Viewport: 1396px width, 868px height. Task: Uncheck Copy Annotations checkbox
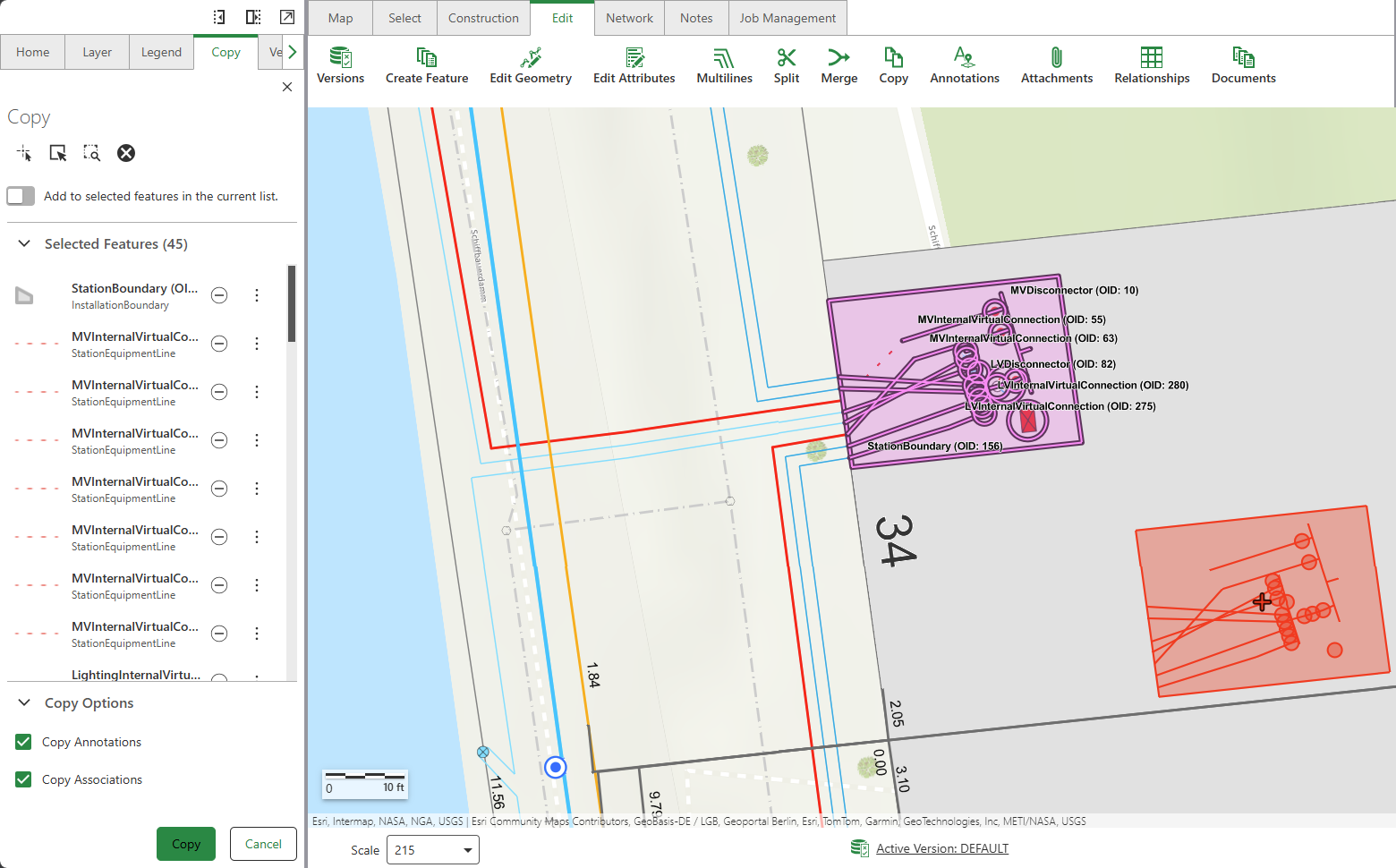23,742
